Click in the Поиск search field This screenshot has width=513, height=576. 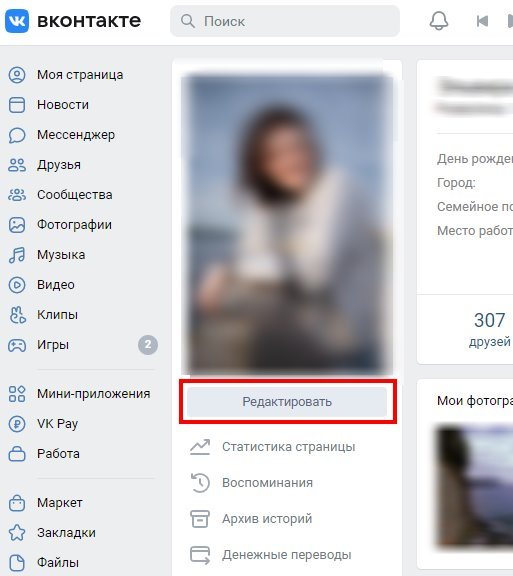285,21
